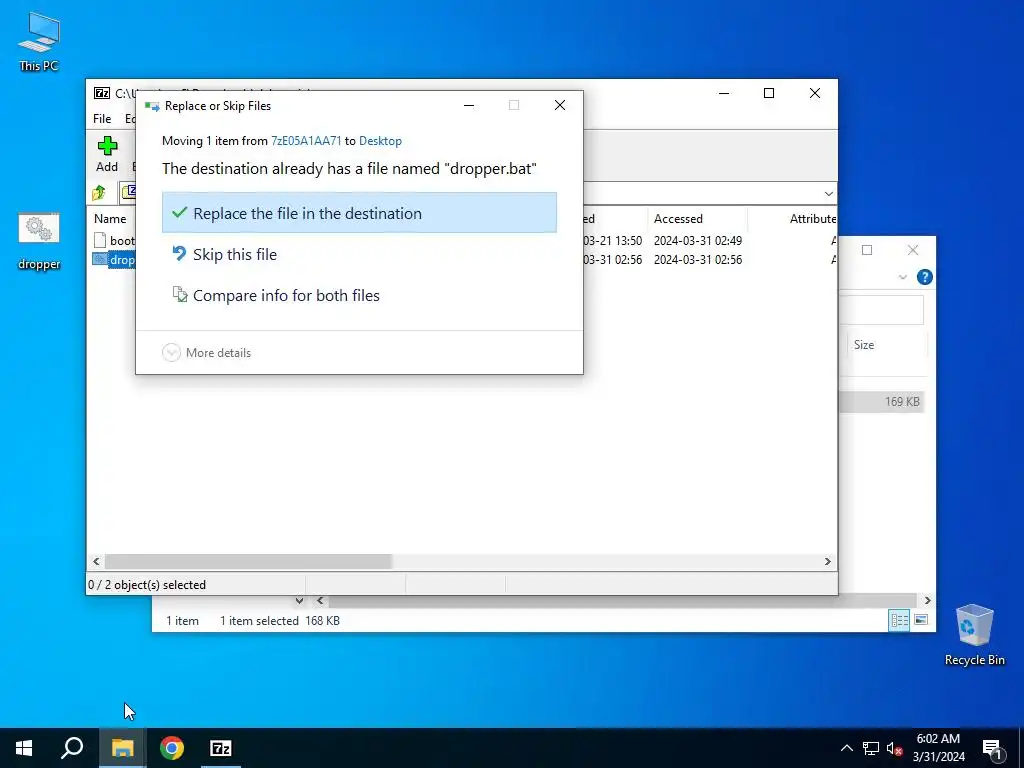Viewport: 1024px width, 768px height.
Task: Launch Chrome from the taskbar
Action: pyautogui.click(x=172, y=748)
